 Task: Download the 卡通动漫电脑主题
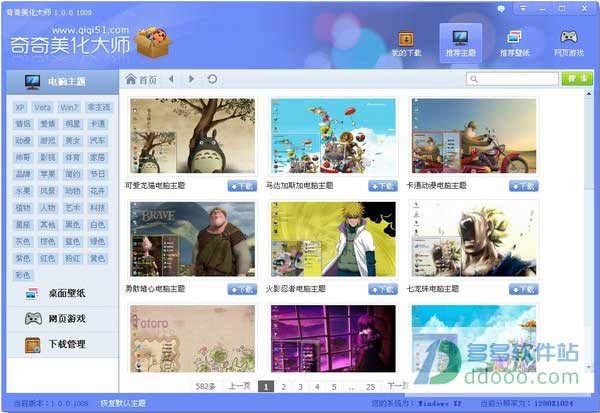(524, 186)
